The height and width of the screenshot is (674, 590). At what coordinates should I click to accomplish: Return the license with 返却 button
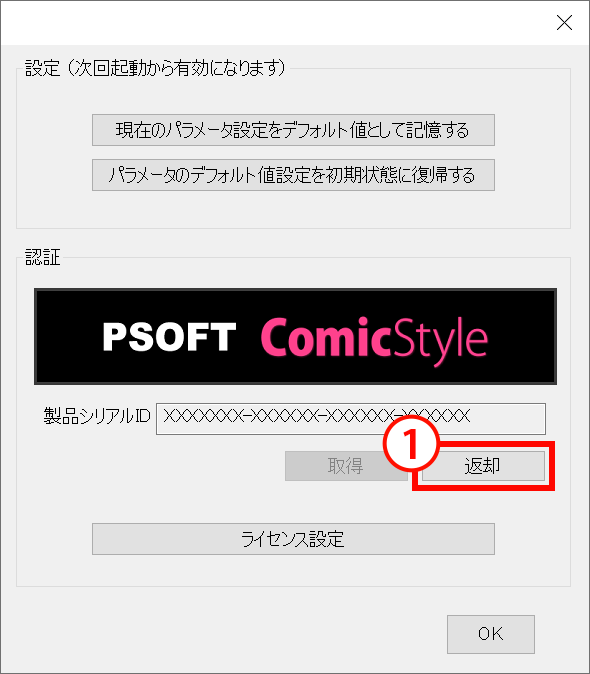[483, 466]
